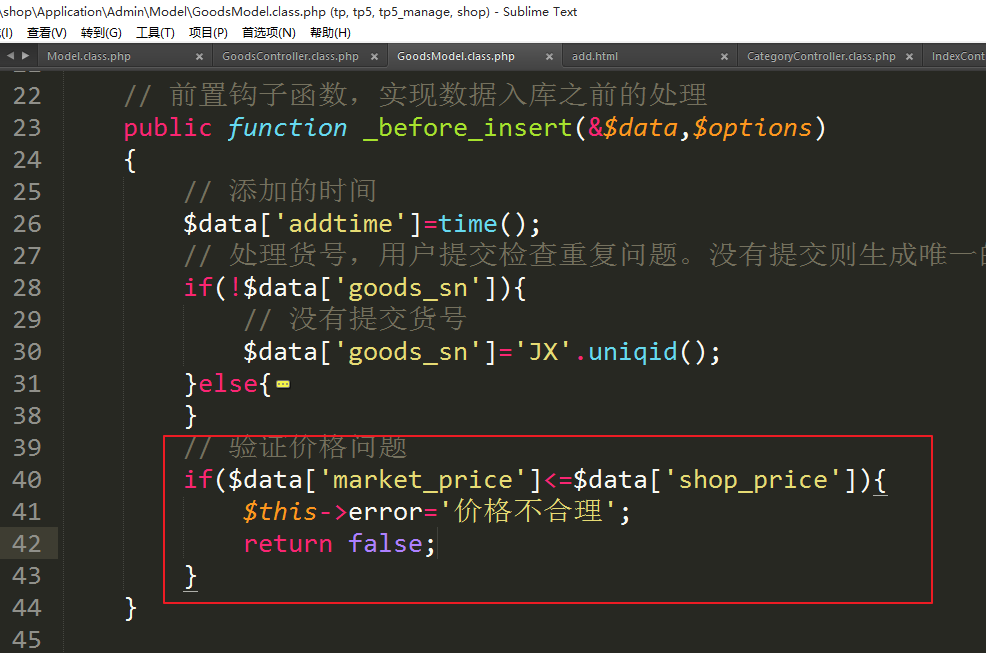Switch to the Model.class.php tab
Screen dimensions: 986x653
(89, 57)
